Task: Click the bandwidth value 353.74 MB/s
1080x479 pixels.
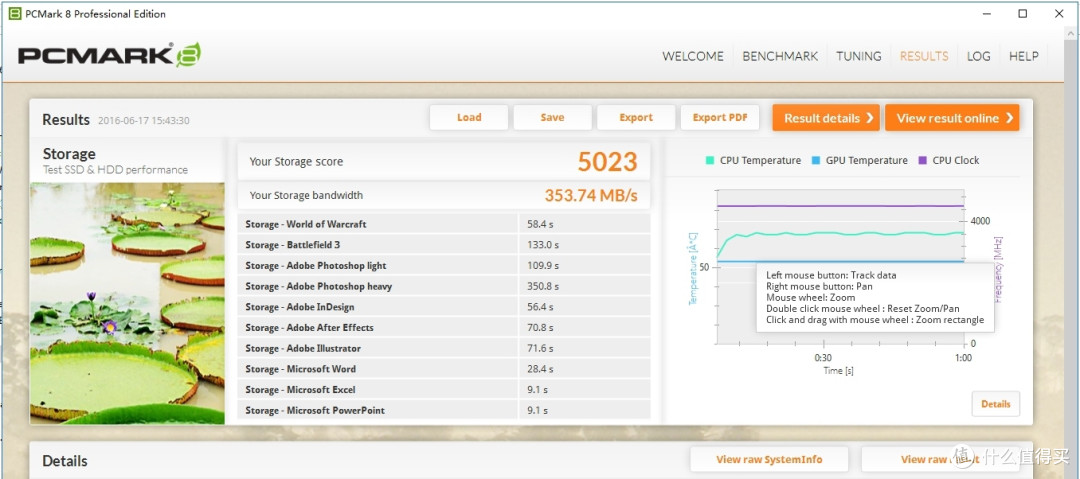Action: point(591,195)
